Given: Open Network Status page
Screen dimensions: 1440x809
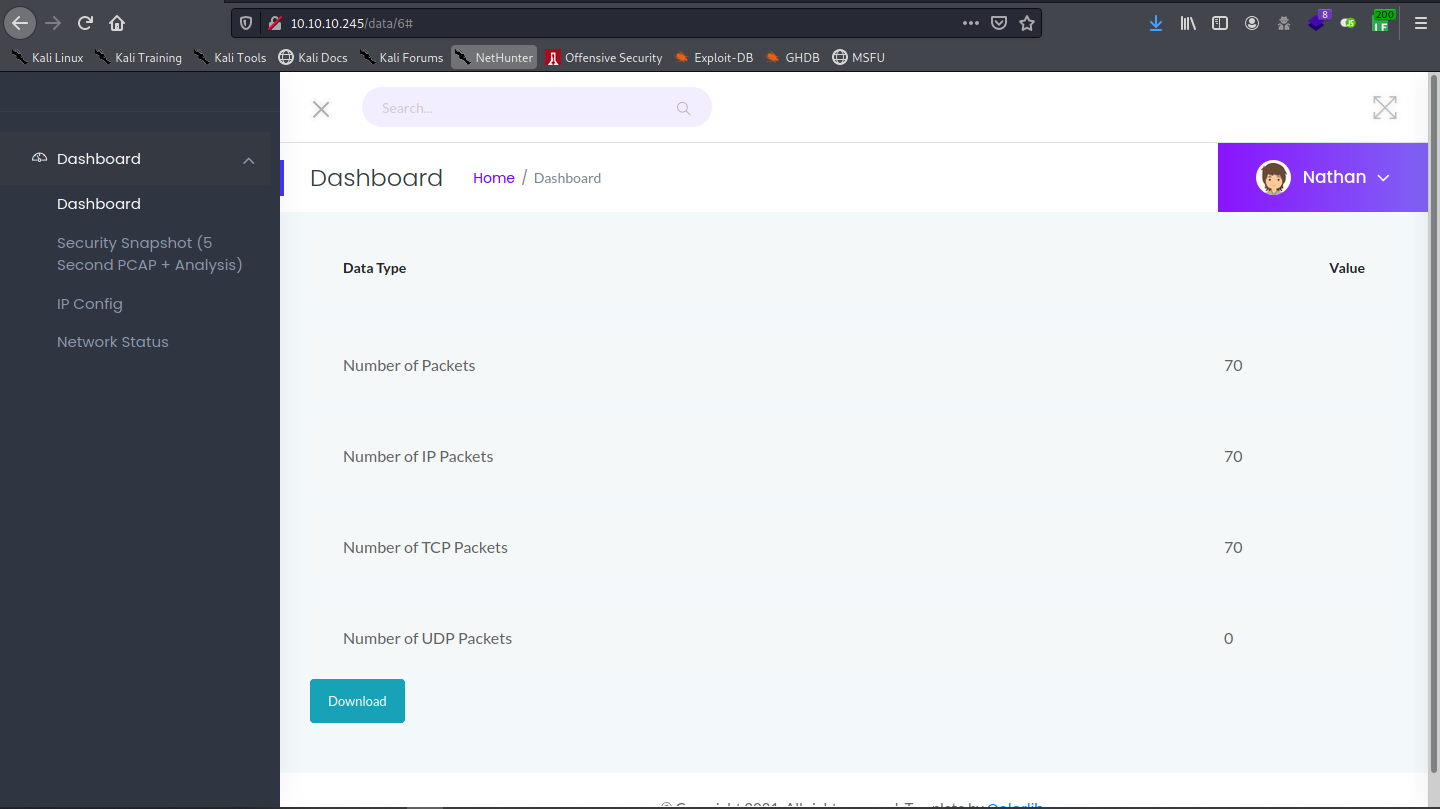Looking at the screenshot, I should 113,342.
